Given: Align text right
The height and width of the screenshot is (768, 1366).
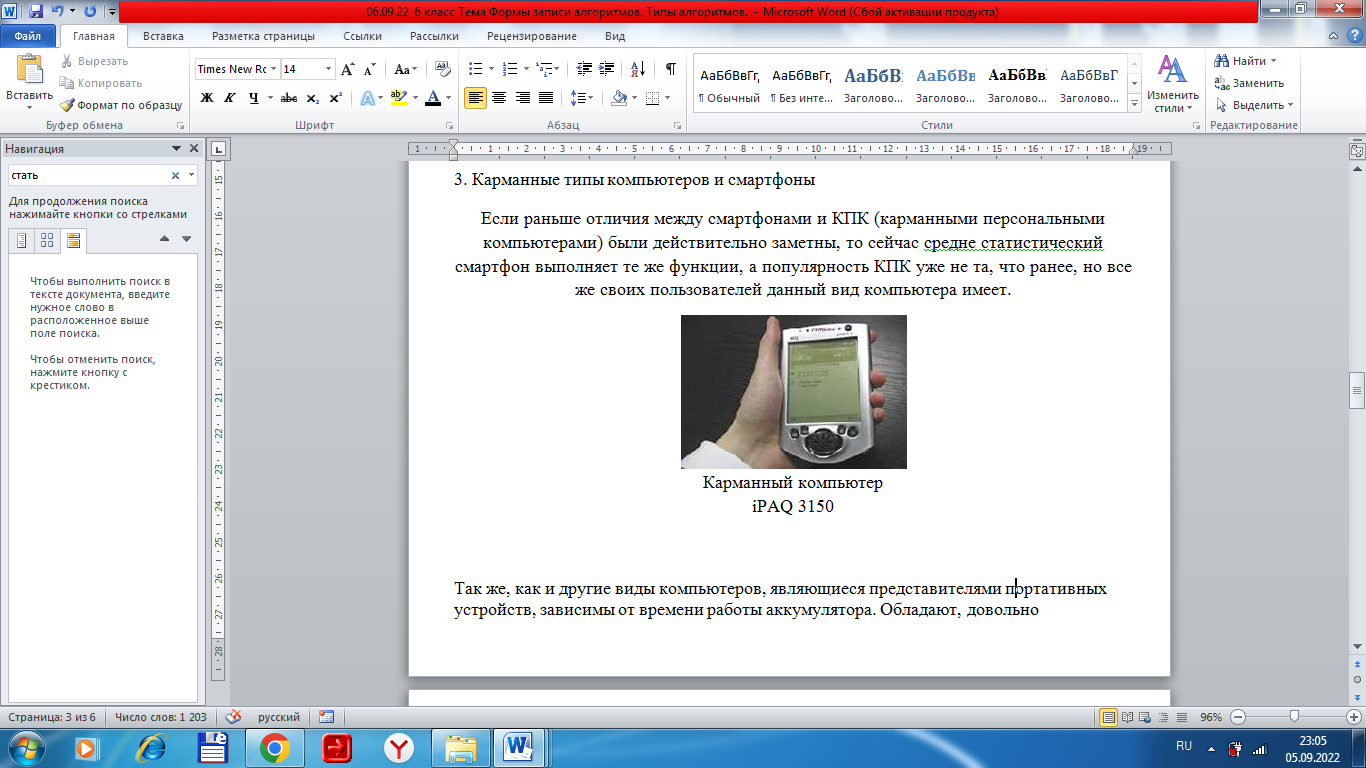Looking at the screenshot, I should (x=522, y=98).
